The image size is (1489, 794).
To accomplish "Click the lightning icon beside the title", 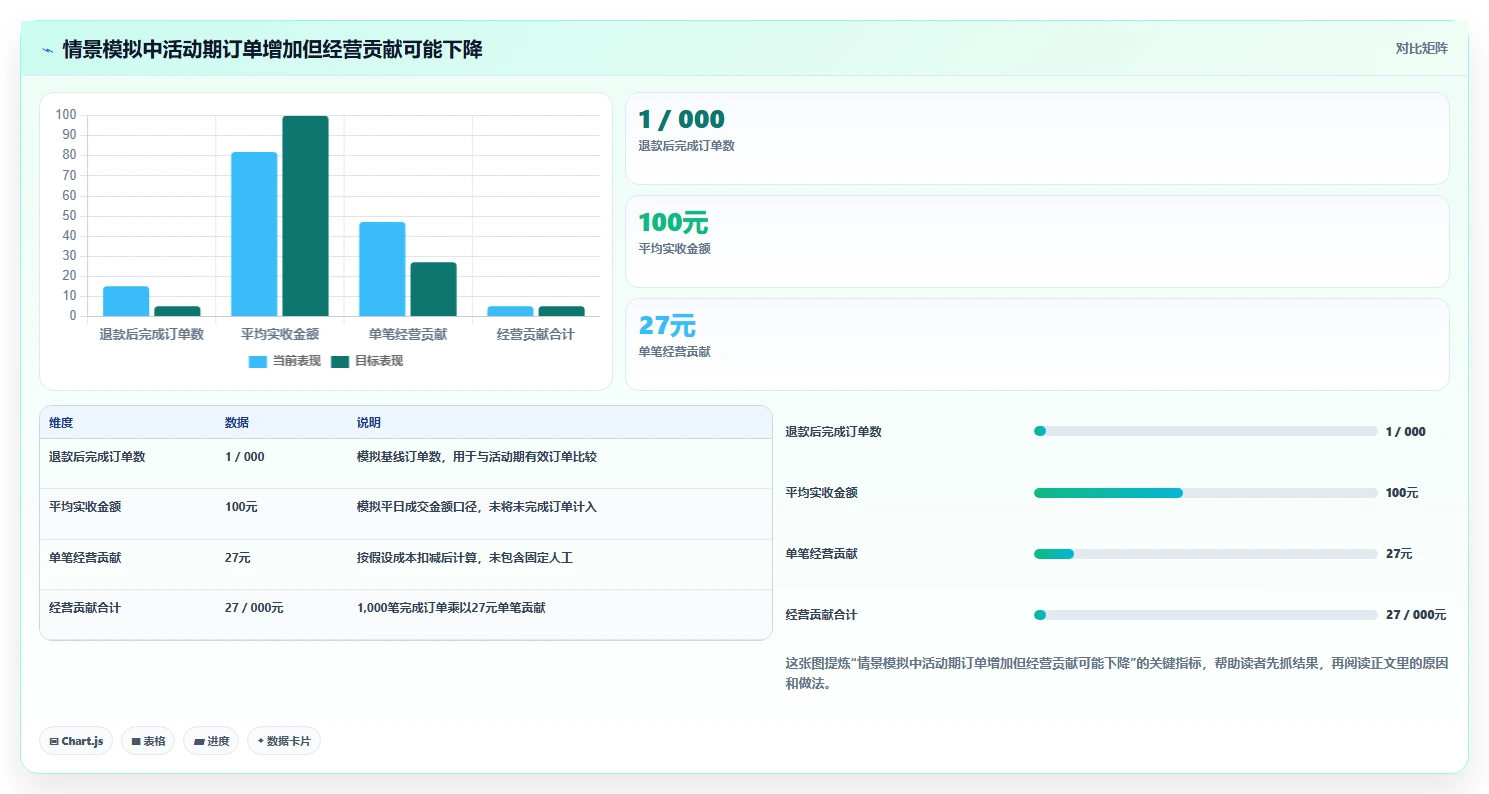I will 47,50.
